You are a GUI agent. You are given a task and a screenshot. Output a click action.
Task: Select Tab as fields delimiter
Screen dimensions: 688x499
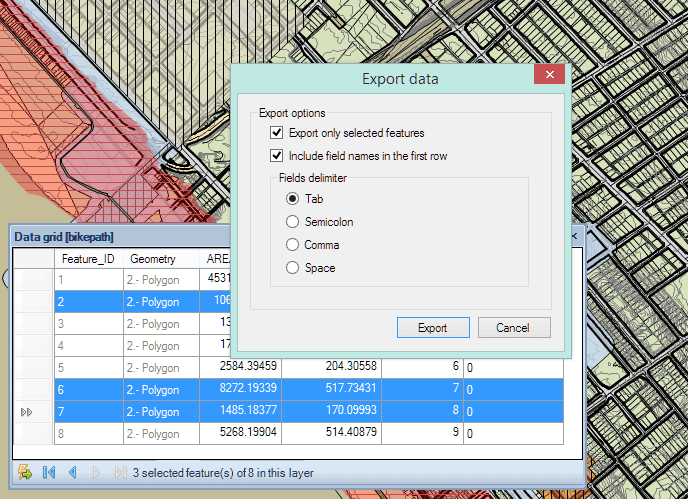pos(293,198)
